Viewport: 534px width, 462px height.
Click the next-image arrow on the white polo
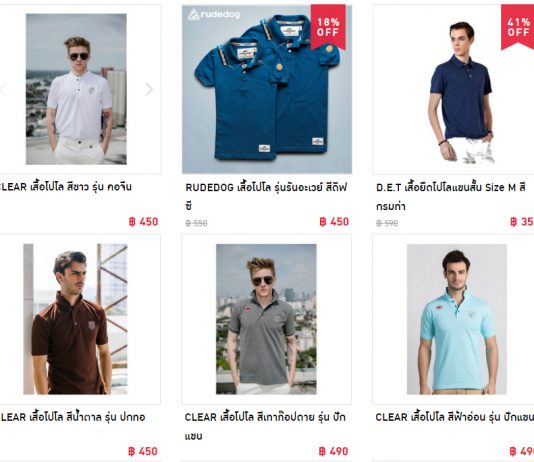pyautogui.click(x=149, y=89)
